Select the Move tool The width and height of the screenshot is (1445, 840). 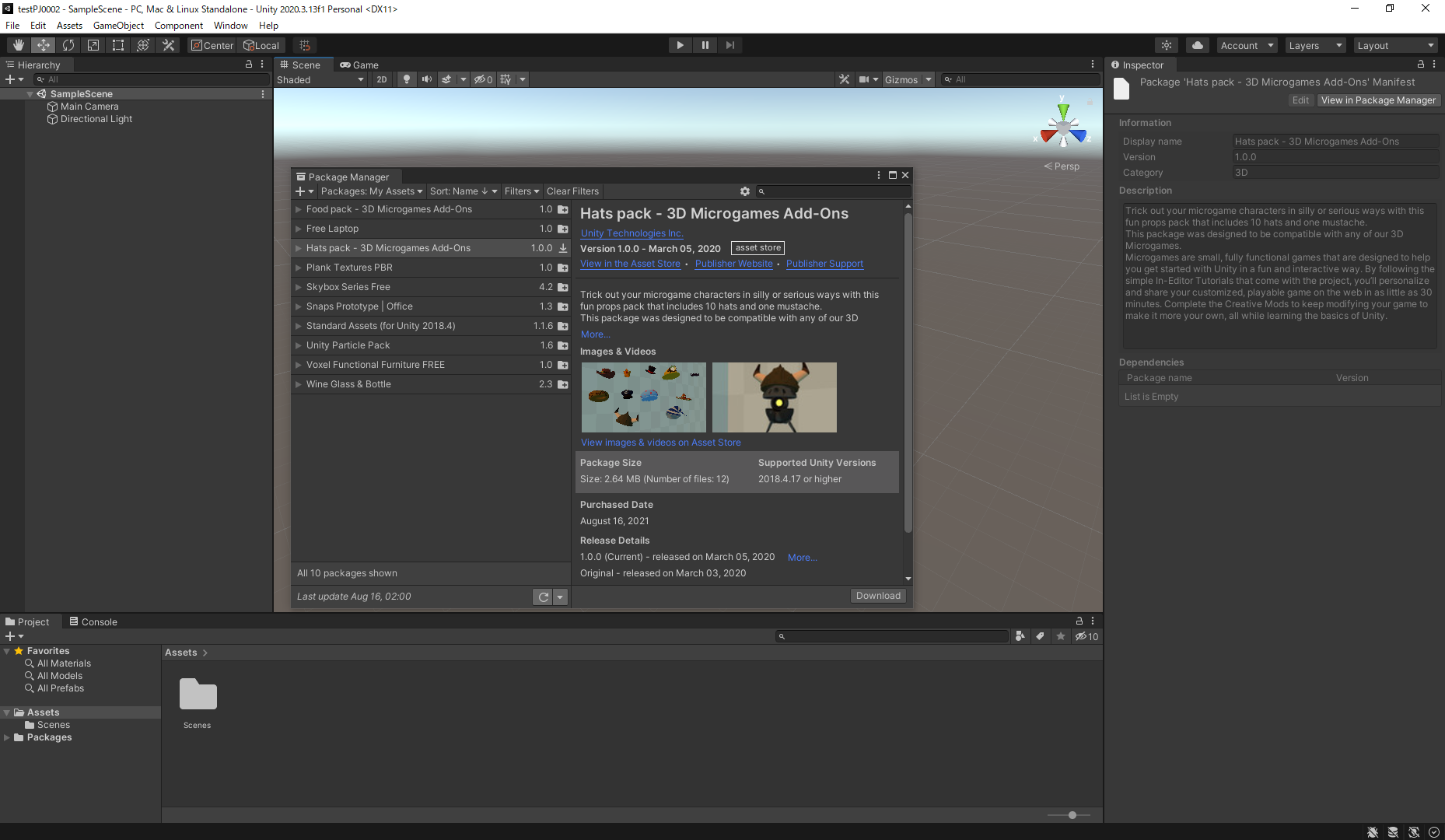coord(44,45)
